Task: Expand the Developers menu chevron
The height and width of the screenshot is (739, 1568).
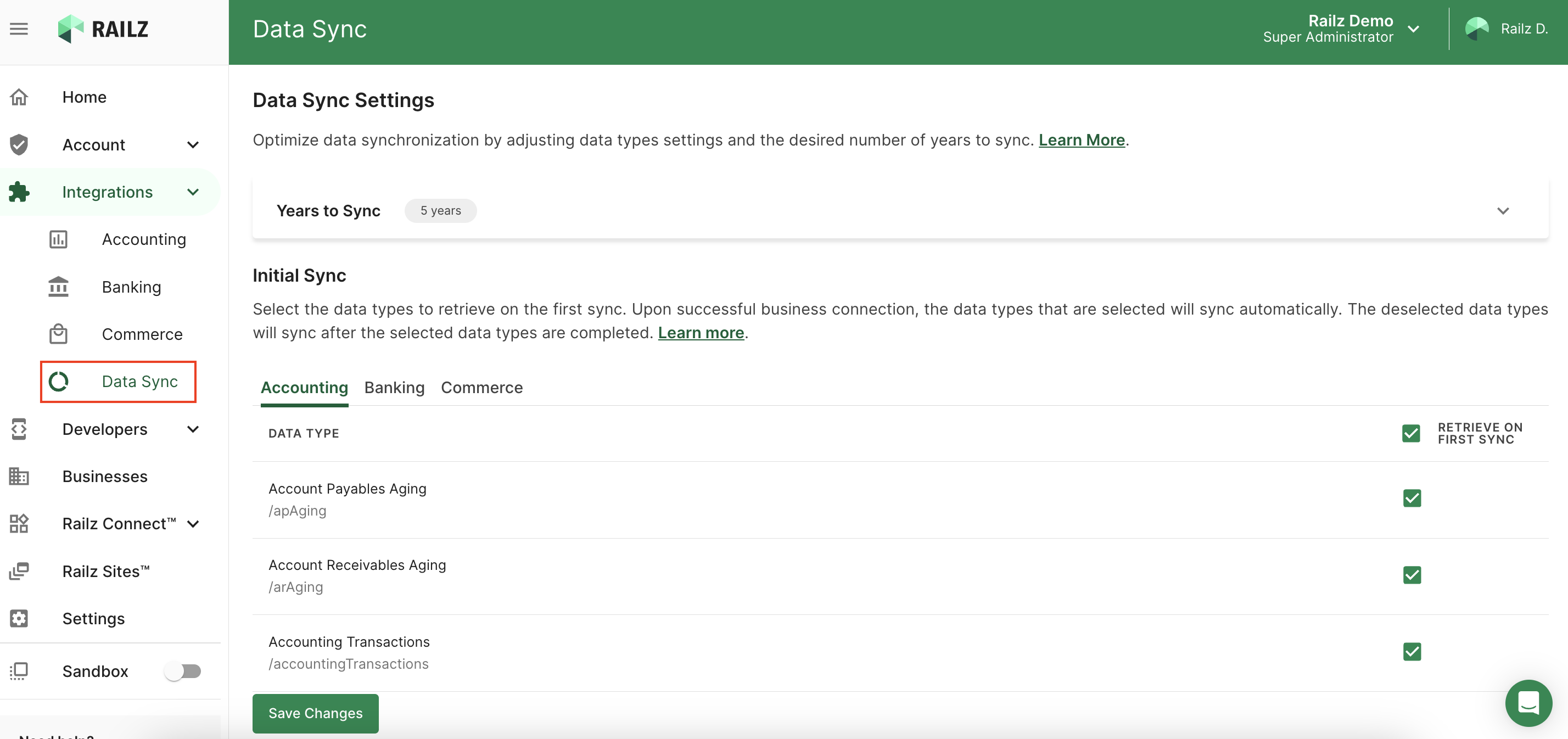Action: click(x=193, y=429)
